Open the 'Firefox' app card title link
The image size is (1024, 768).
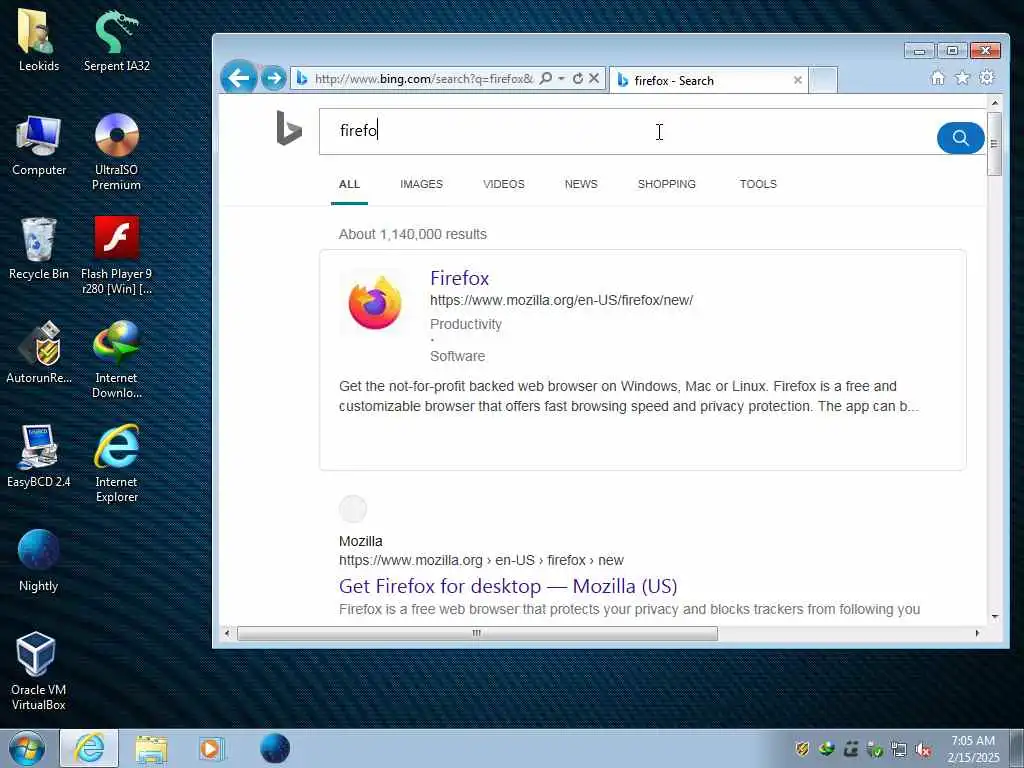tap(459, 278)
